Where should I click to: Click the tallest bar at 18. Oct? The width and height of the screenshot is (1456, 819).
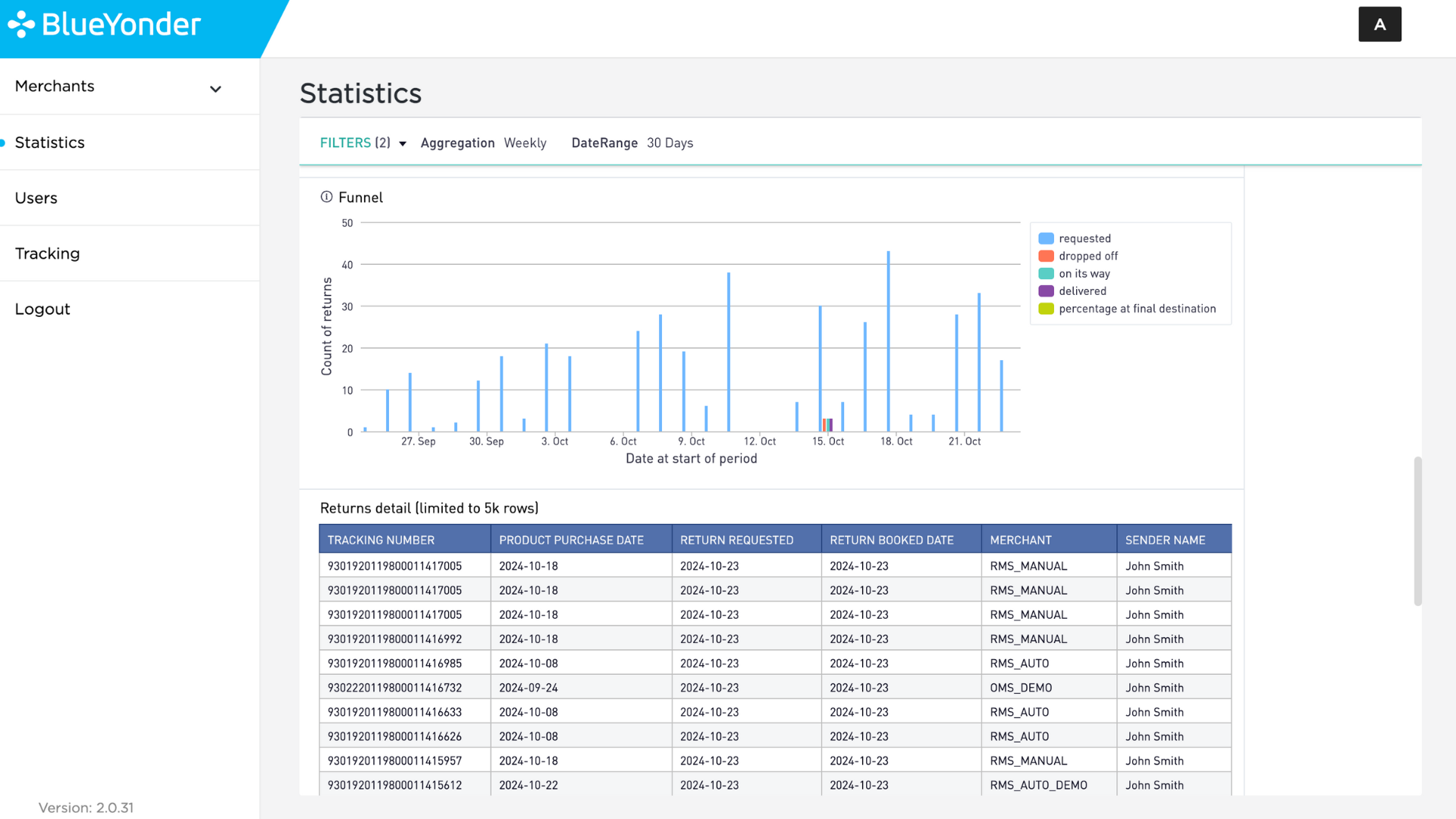888,341
